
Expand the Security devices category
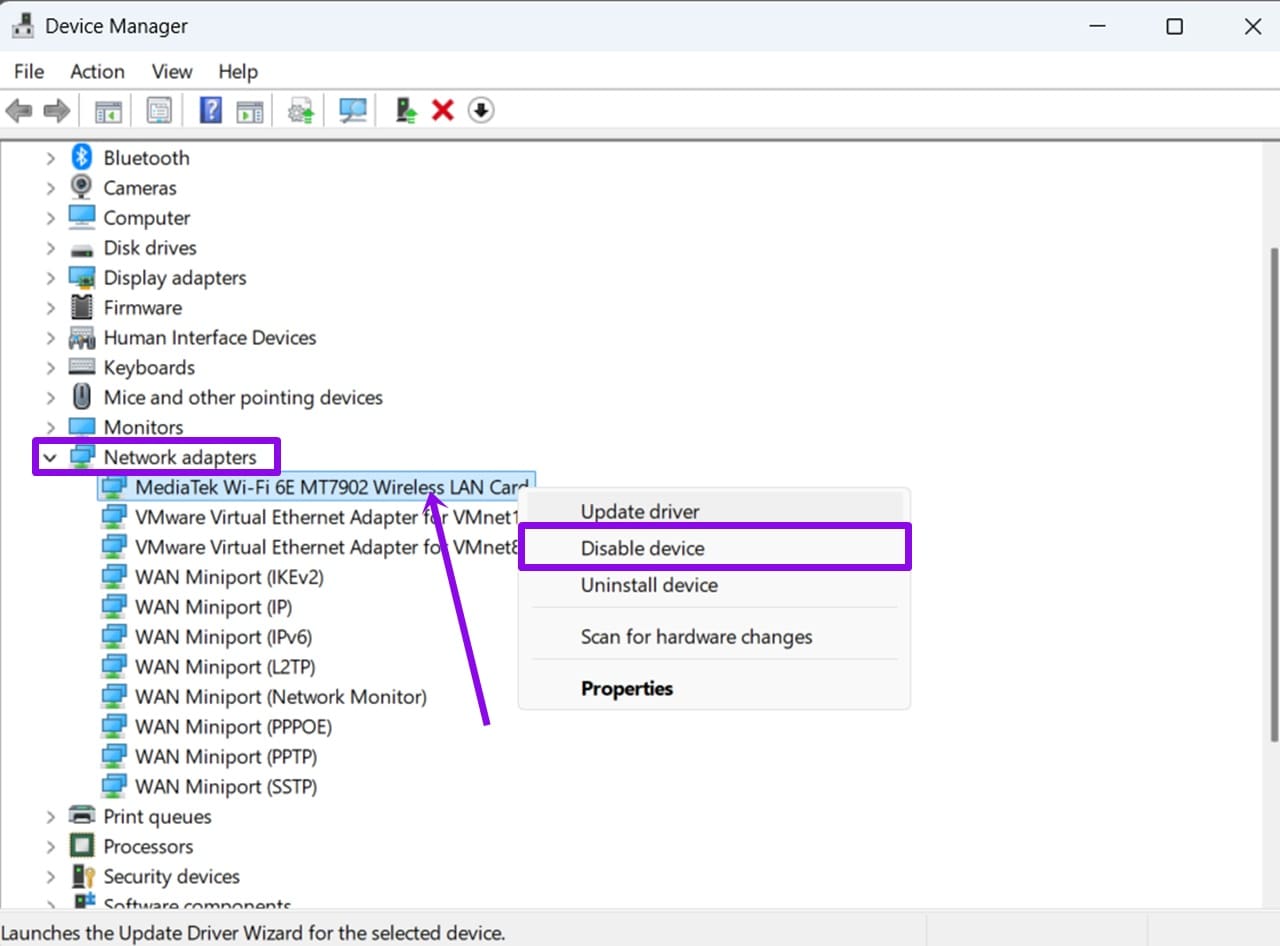[50, 877]
